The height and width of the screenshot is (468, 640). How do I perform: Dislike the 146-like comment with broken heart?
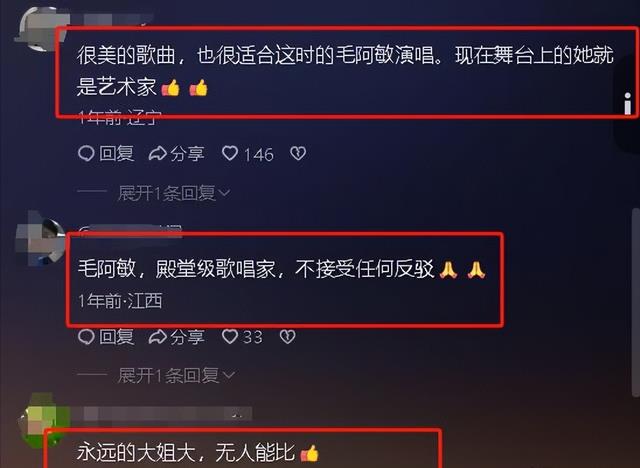[x=298, y=153]
